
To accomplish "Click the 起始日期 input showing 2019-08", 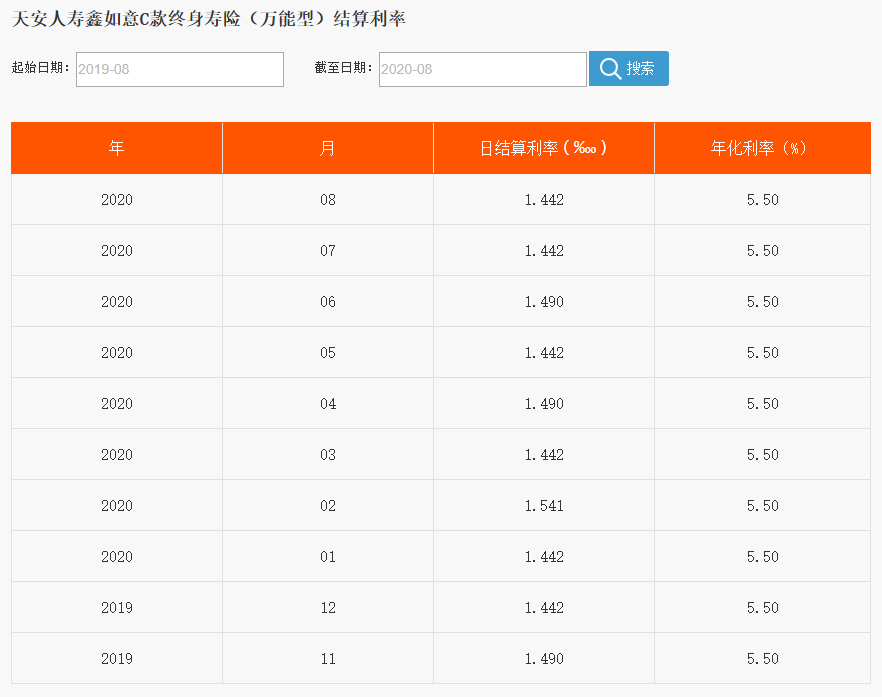I will pos(180,69).
